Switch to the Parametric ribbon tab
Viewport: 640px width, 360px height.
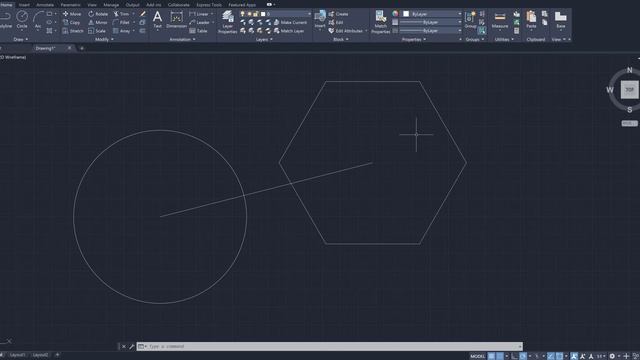(70, 5)
